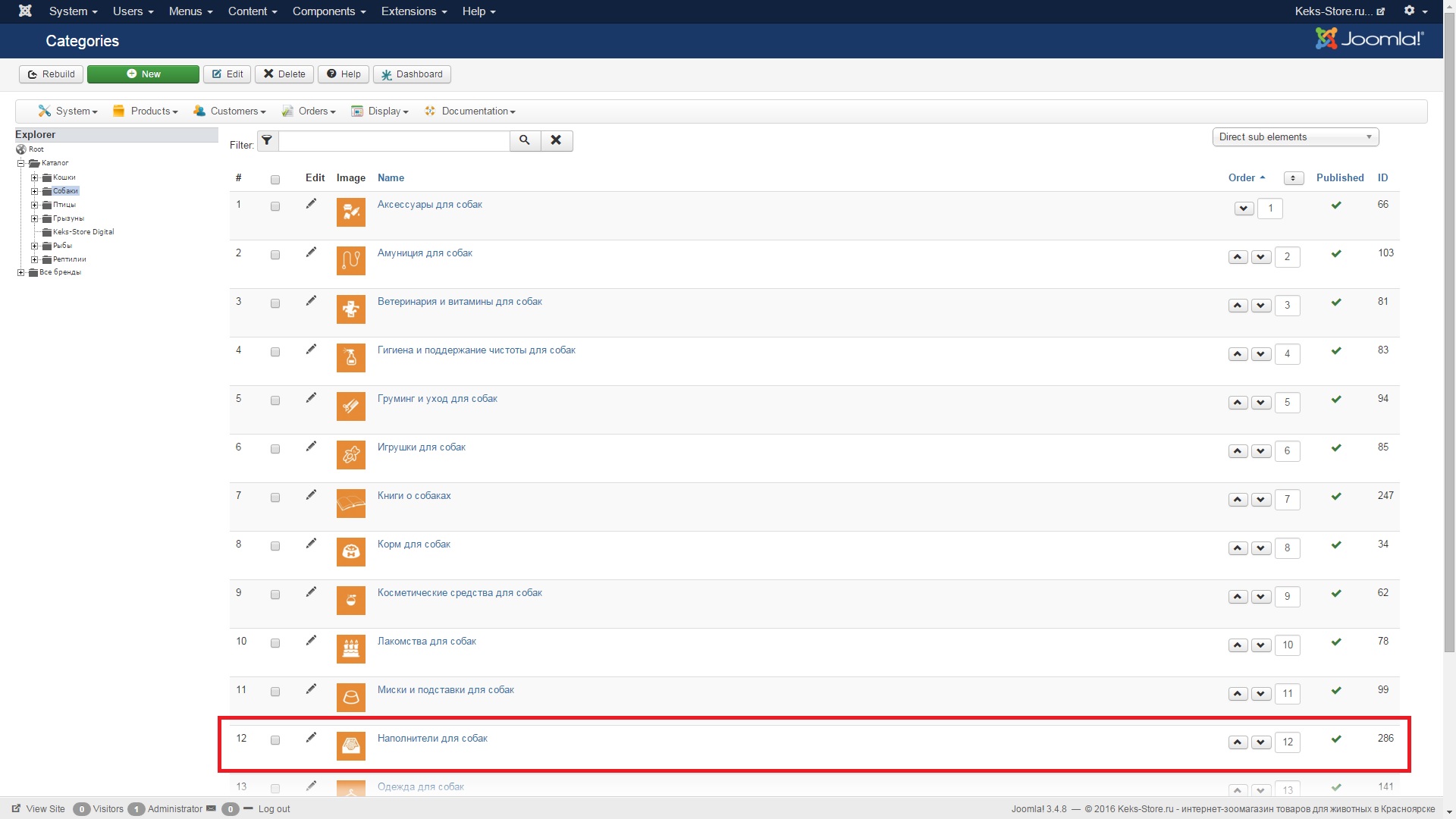Image resolution: width=1456 pixels, height=819 pixels.
Task: Open the Joomla settings gear menu
Action: tap(1414, 11)
